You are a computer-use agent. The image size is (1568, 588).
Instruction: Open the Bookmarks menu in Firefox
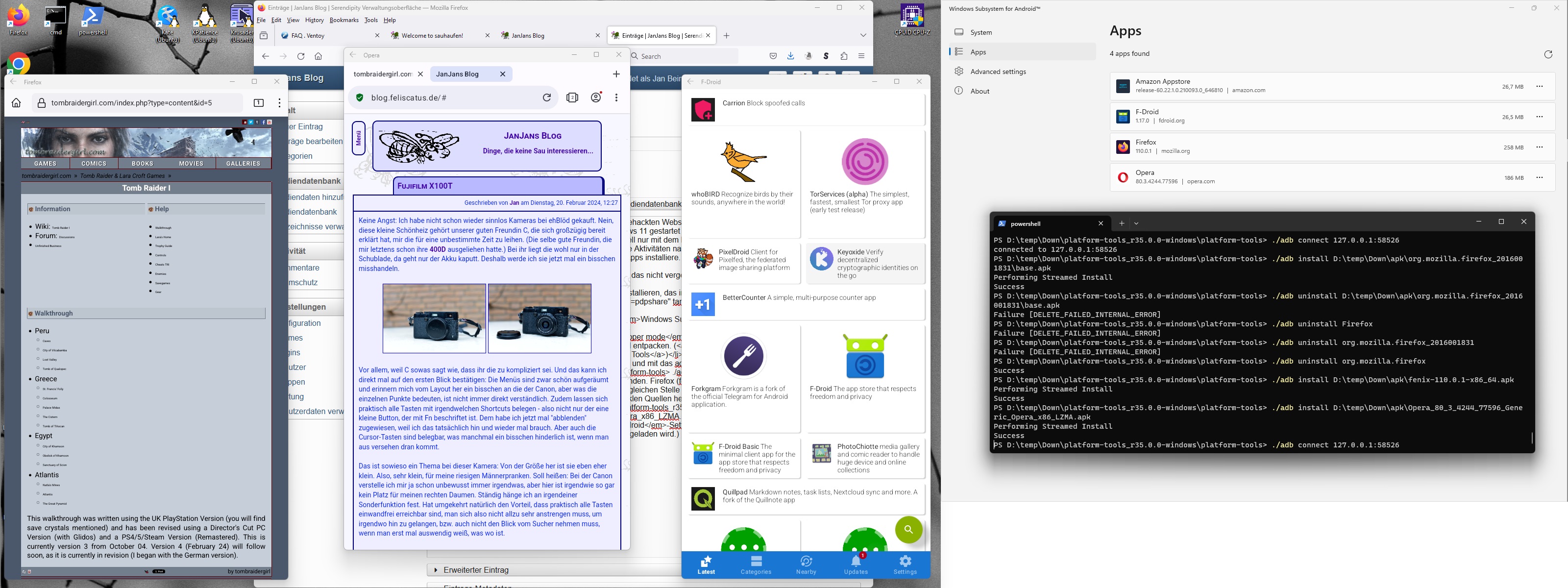tap(344, 20)
